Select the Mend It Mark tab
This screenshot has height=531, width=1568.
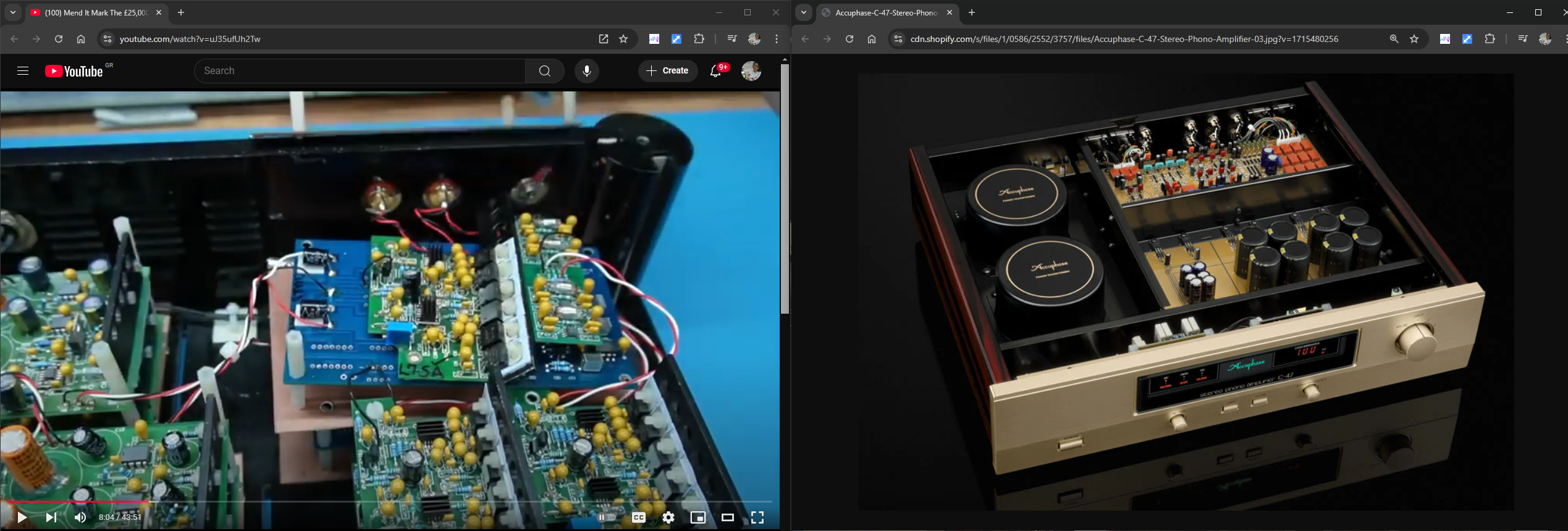point(93,12)
